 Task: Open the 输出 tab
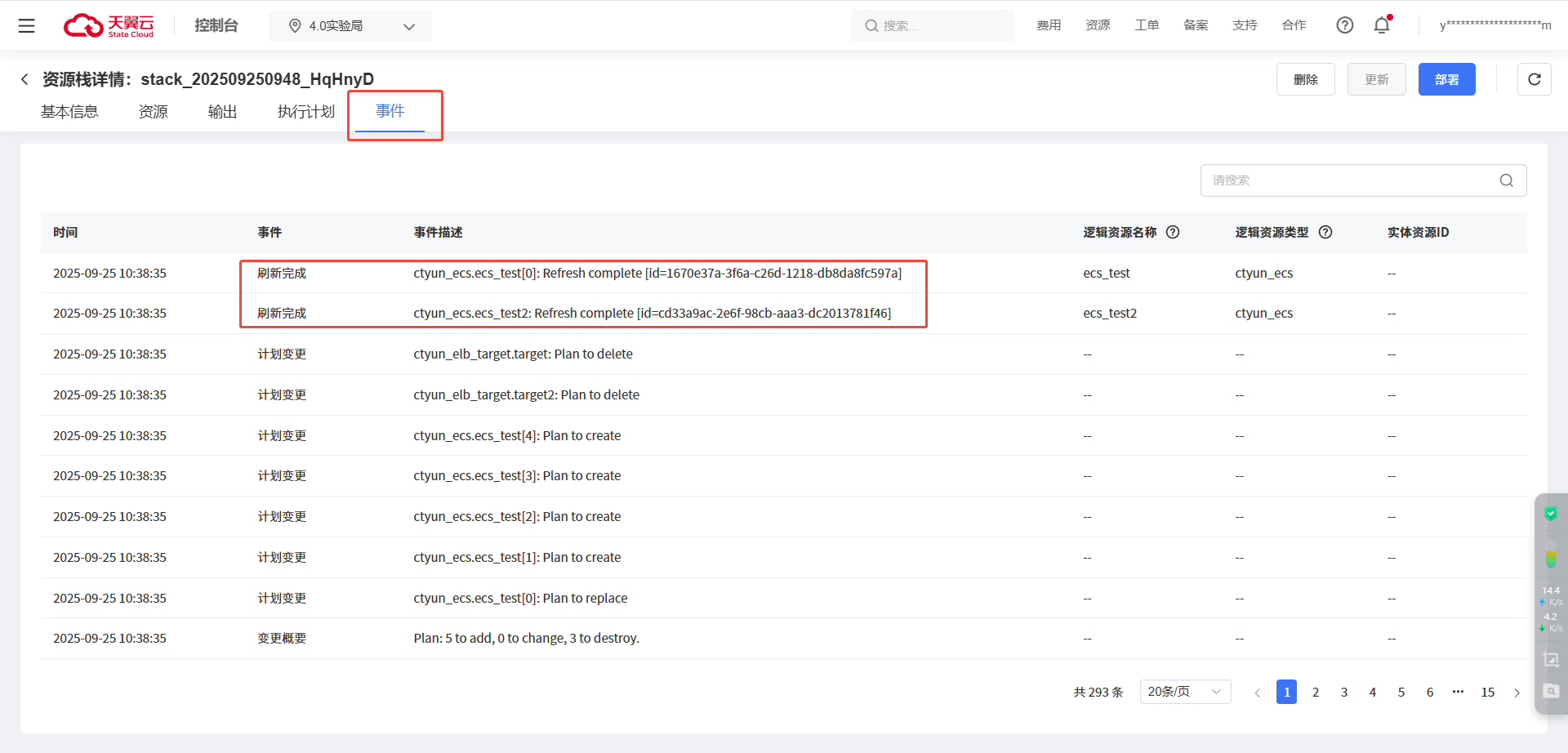point(222,112)
